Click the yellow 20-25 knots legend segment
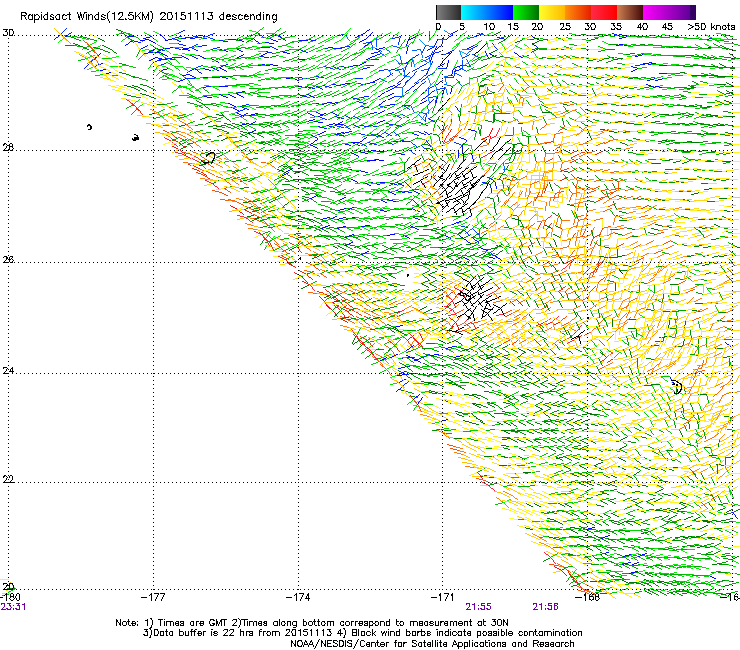This screenshot has height=650, width=740. click(x=552, y=12)
